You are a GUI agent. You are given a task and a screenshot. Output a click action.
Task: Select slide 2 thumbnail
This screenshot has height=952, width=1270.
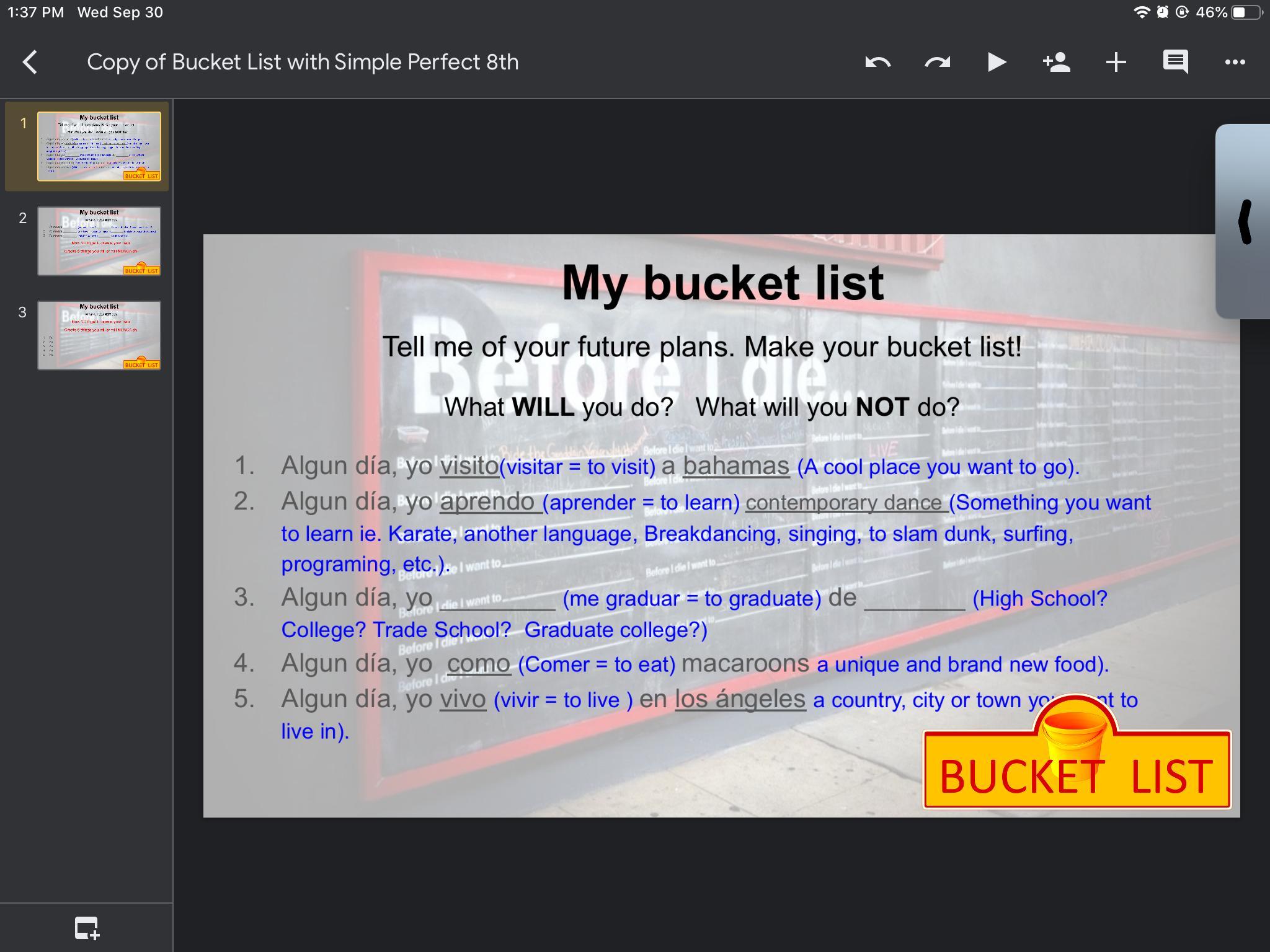pos(99,241)
